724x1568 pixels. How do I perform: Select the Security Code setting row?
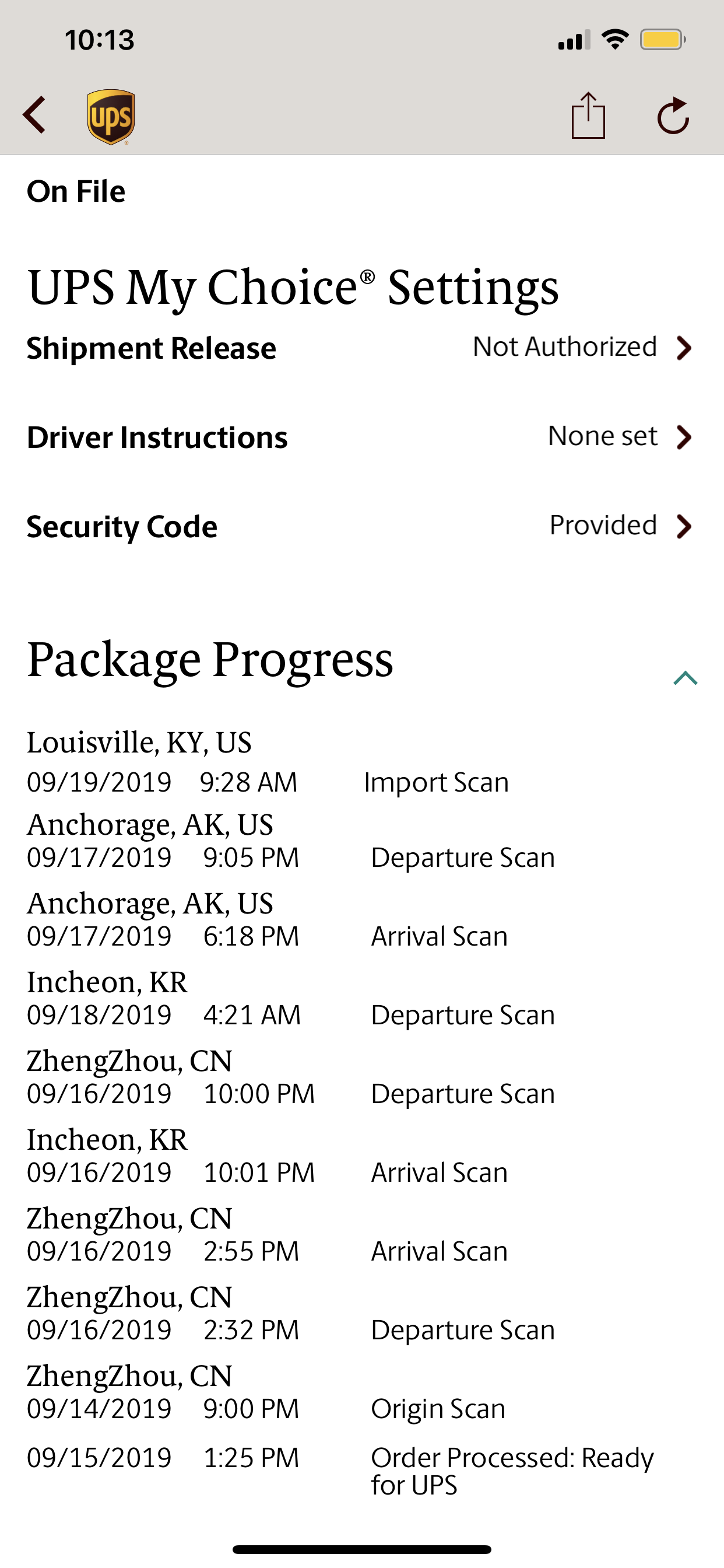point(362,527)
